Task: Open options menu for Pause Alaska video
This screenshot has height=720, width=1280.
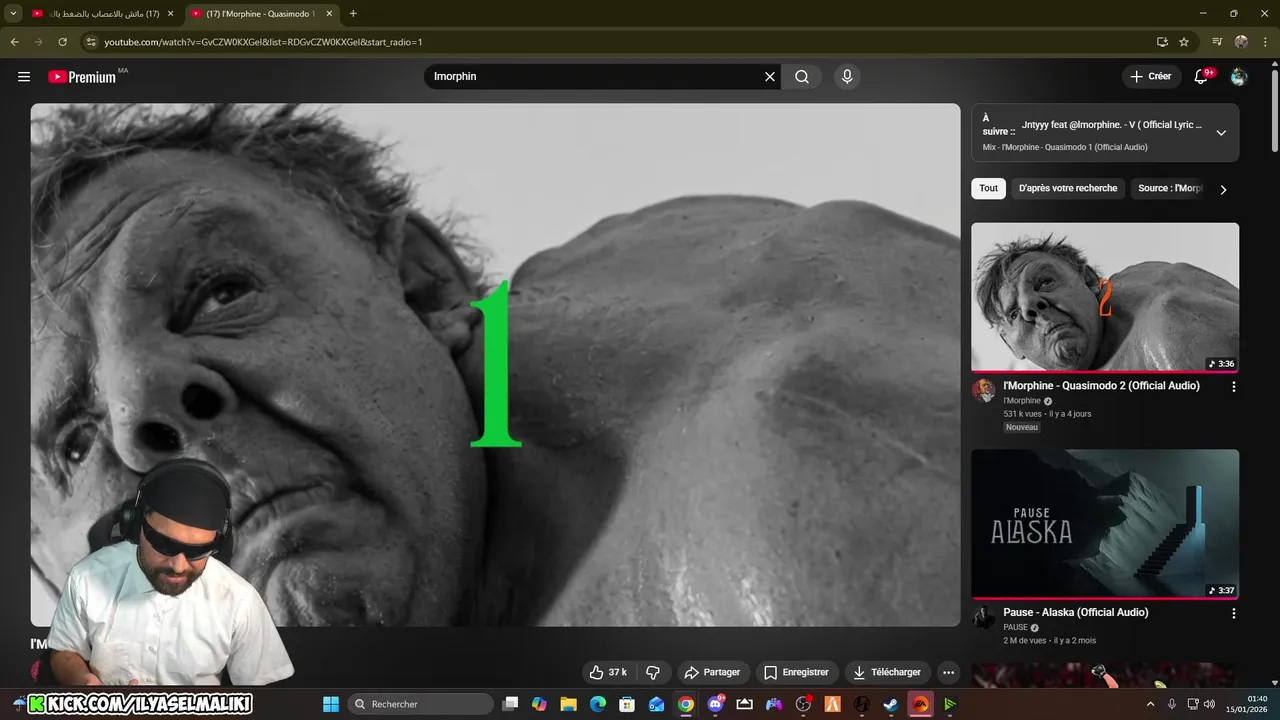Action: [1233, 613]
